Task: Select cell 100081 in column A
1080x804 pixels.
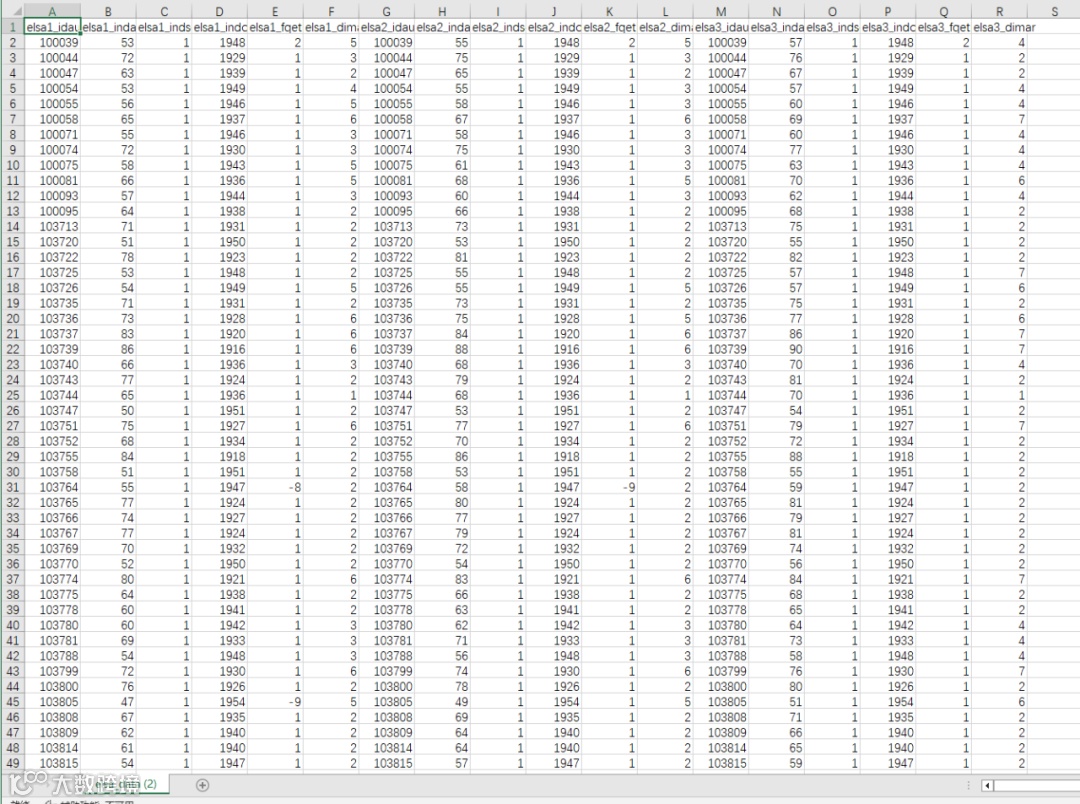Action: pos(52,180)
